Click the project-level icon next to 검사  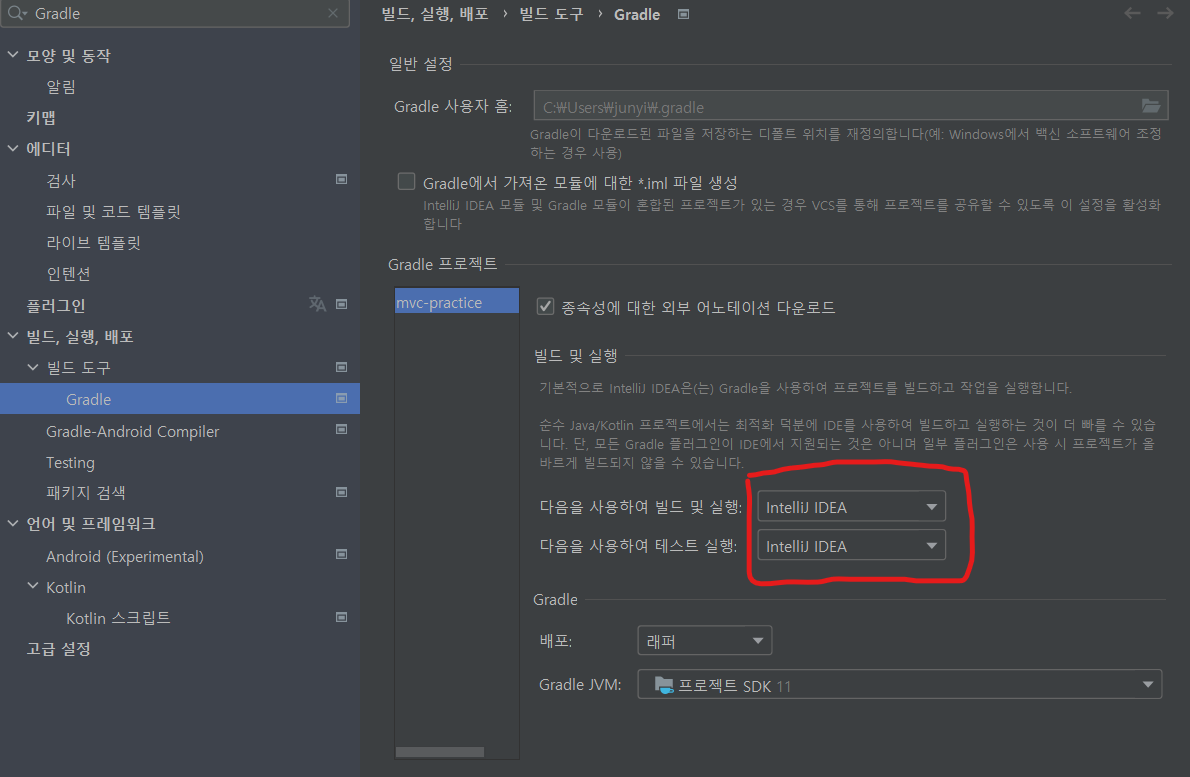342,179
